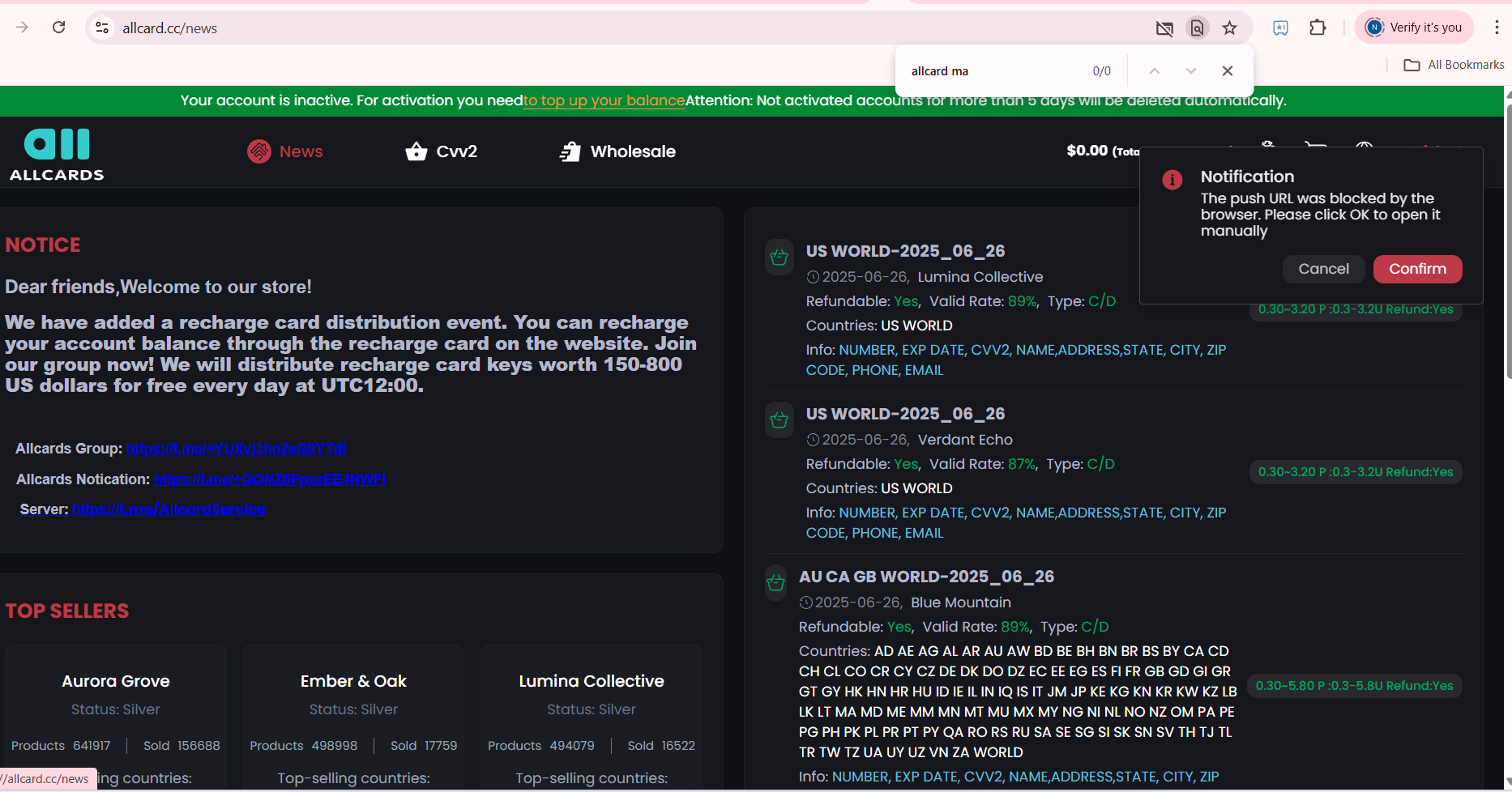Click the browser forward arrow
1512x792 pixels.
[22, 28]
